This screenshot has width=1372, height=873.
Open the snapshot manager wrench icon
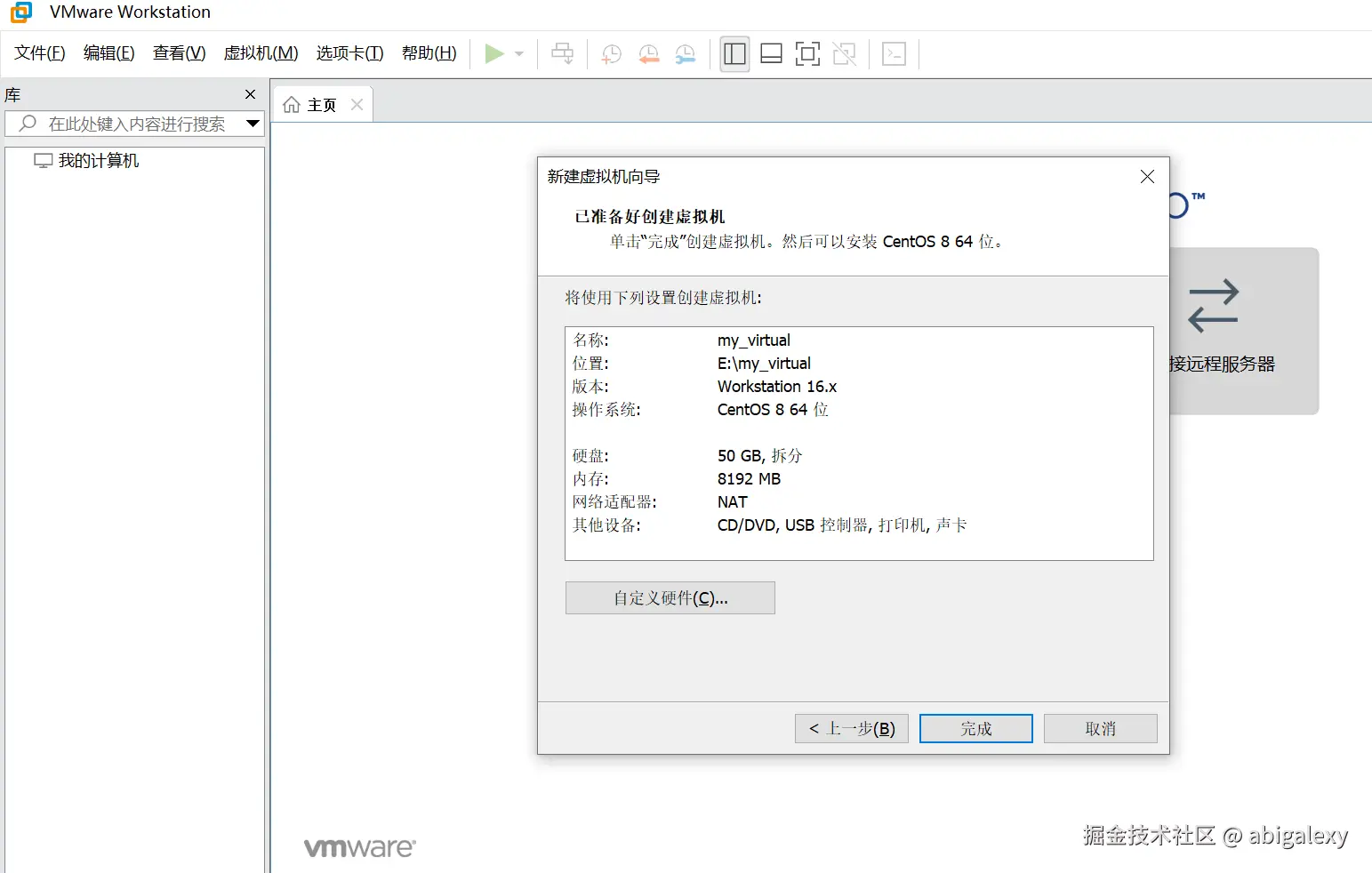685,53
